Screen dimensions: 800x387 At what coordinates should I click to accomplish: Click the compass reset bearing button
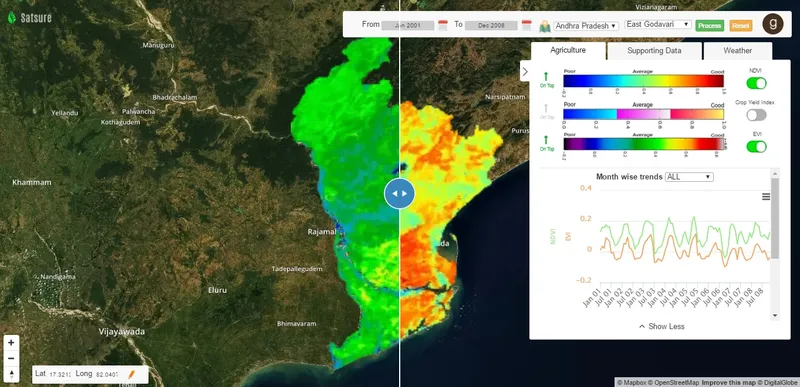[x=11, y=374]
